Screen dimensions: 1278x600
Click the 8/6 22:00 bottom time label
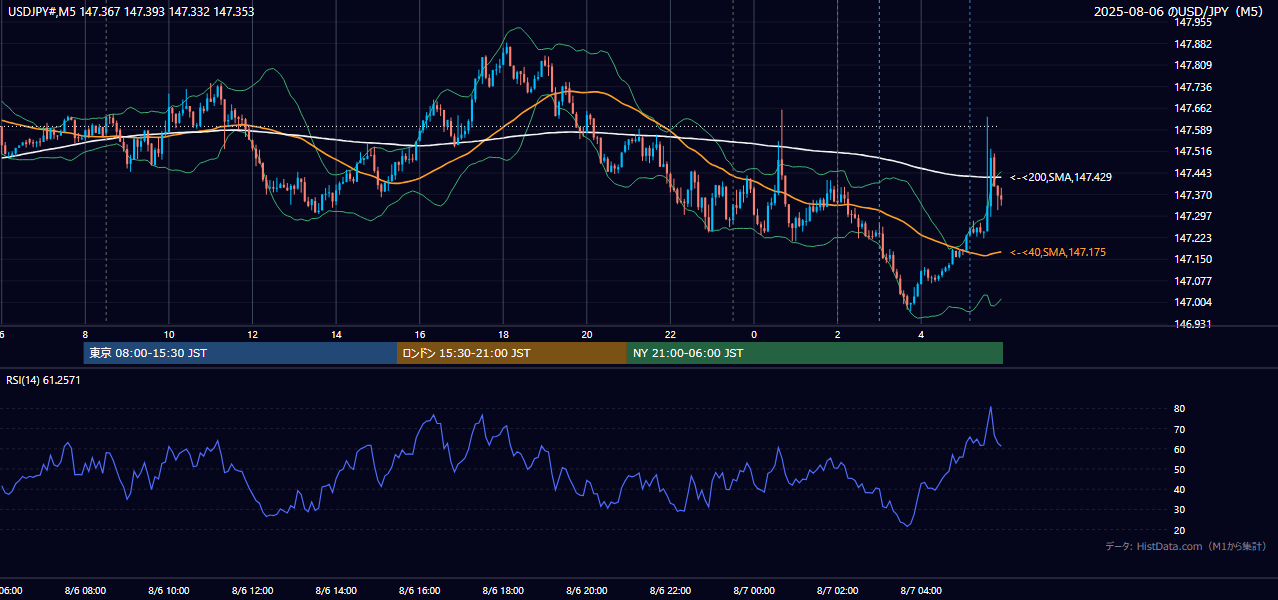click(x=670, y=590)
